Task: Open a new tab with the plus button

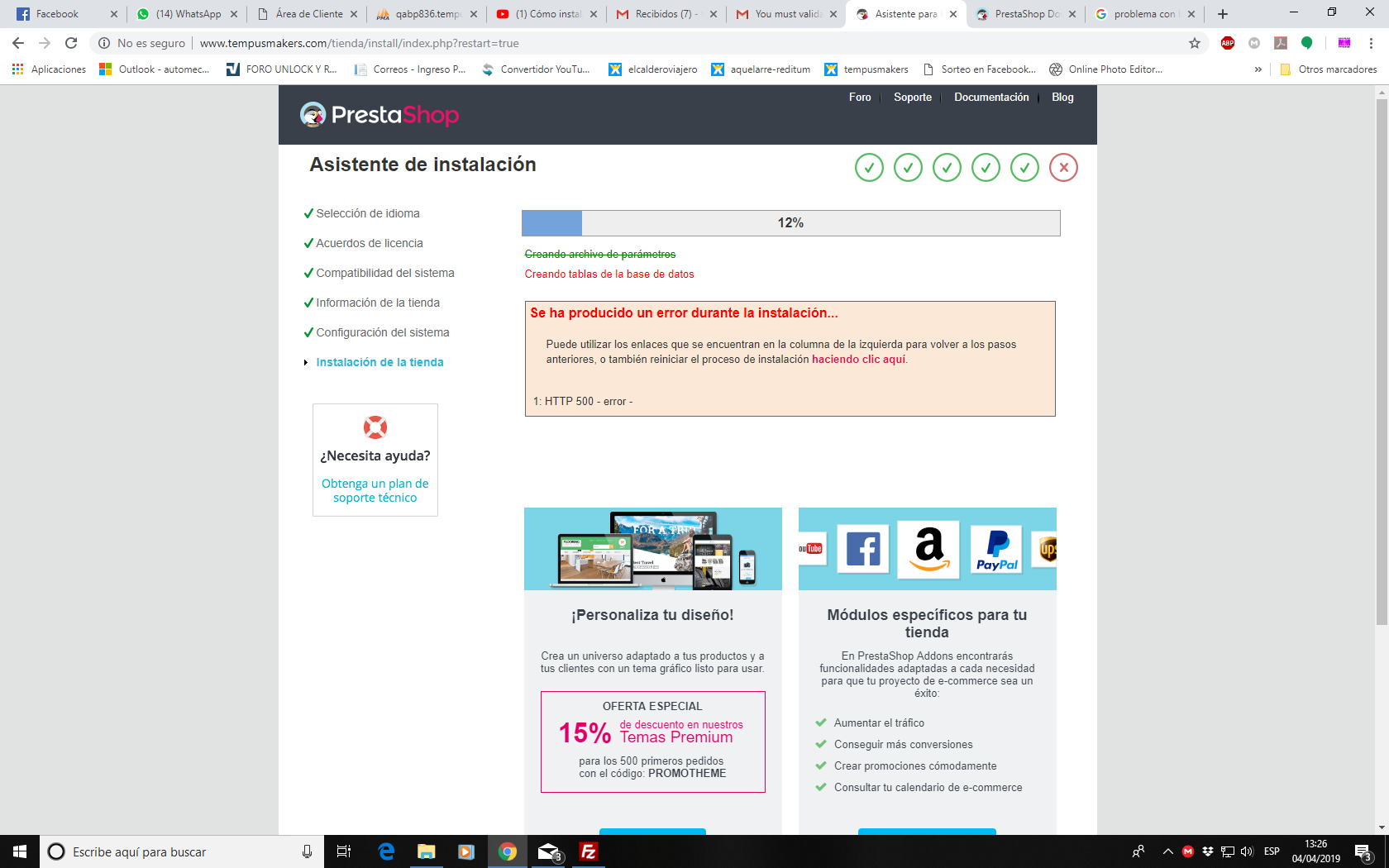Action: point(1223,14)
